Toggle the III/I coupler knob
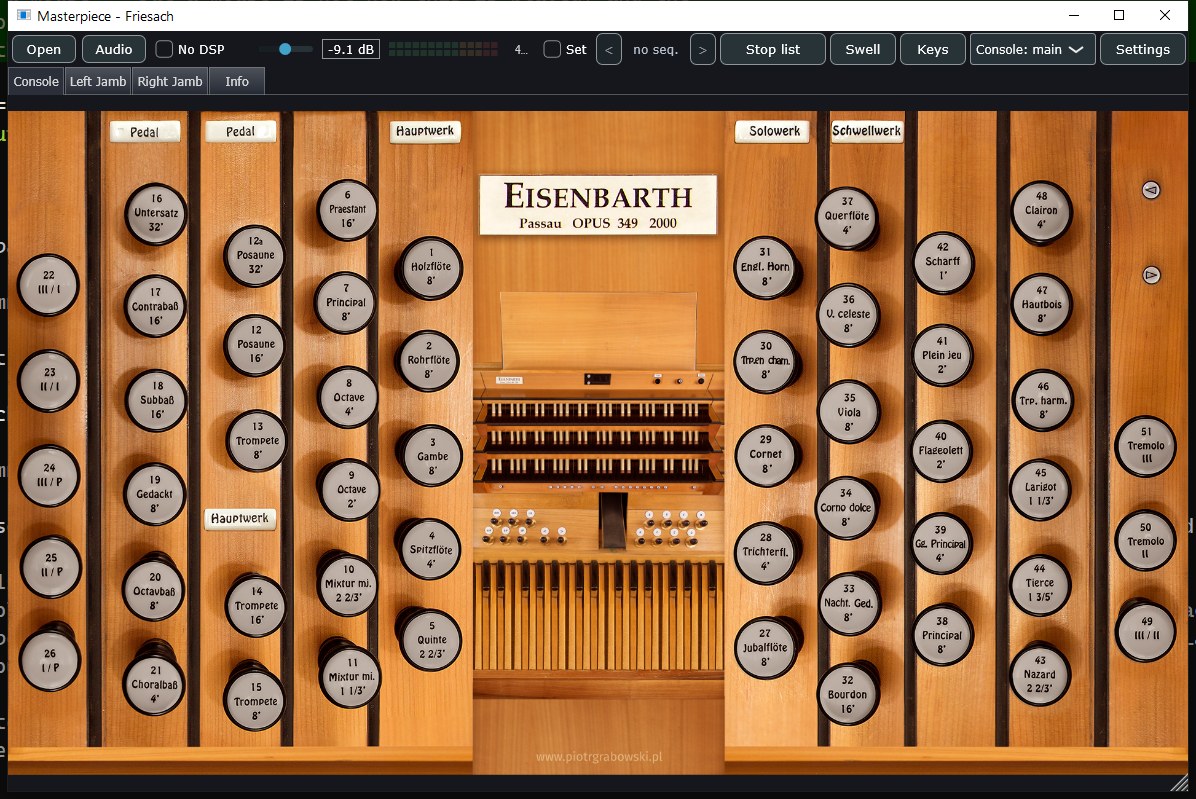Viewport: 1196px width, 799px height. click(x=49, y=284)
